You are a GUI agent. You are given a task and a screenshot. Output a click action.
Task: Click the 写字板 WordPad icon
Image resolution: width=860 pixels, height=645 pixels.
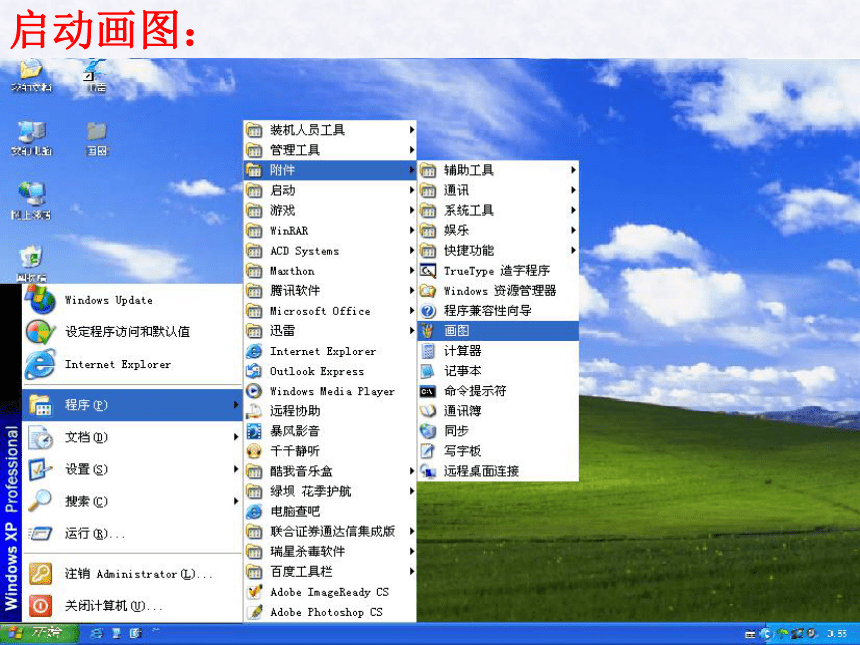(x=428, y=451)
